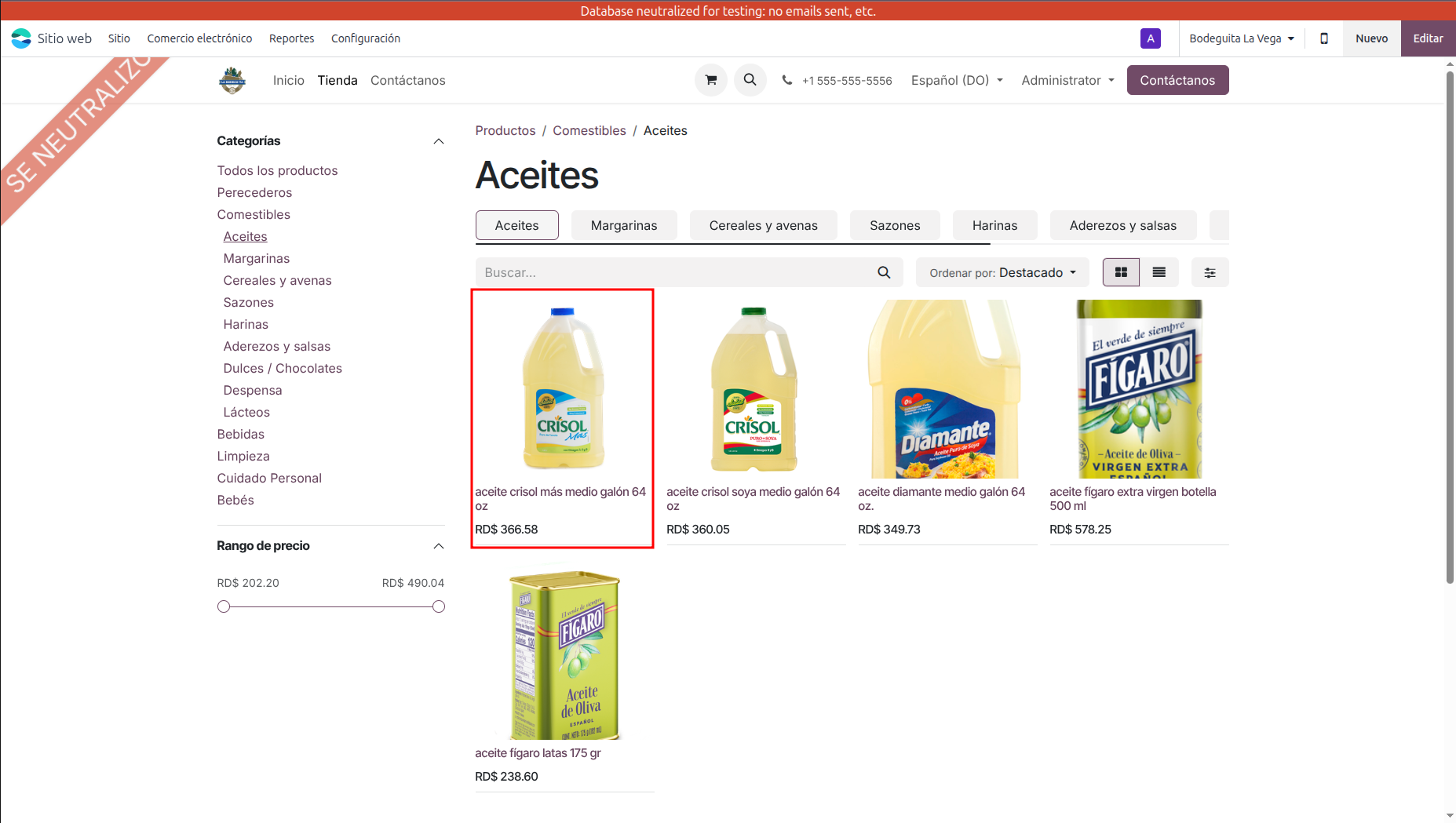This screenshot has width=1456, height=823.
Task: Open the Español (DO) language dropdown
Action: pyautogui.click(x=957, y=80)
